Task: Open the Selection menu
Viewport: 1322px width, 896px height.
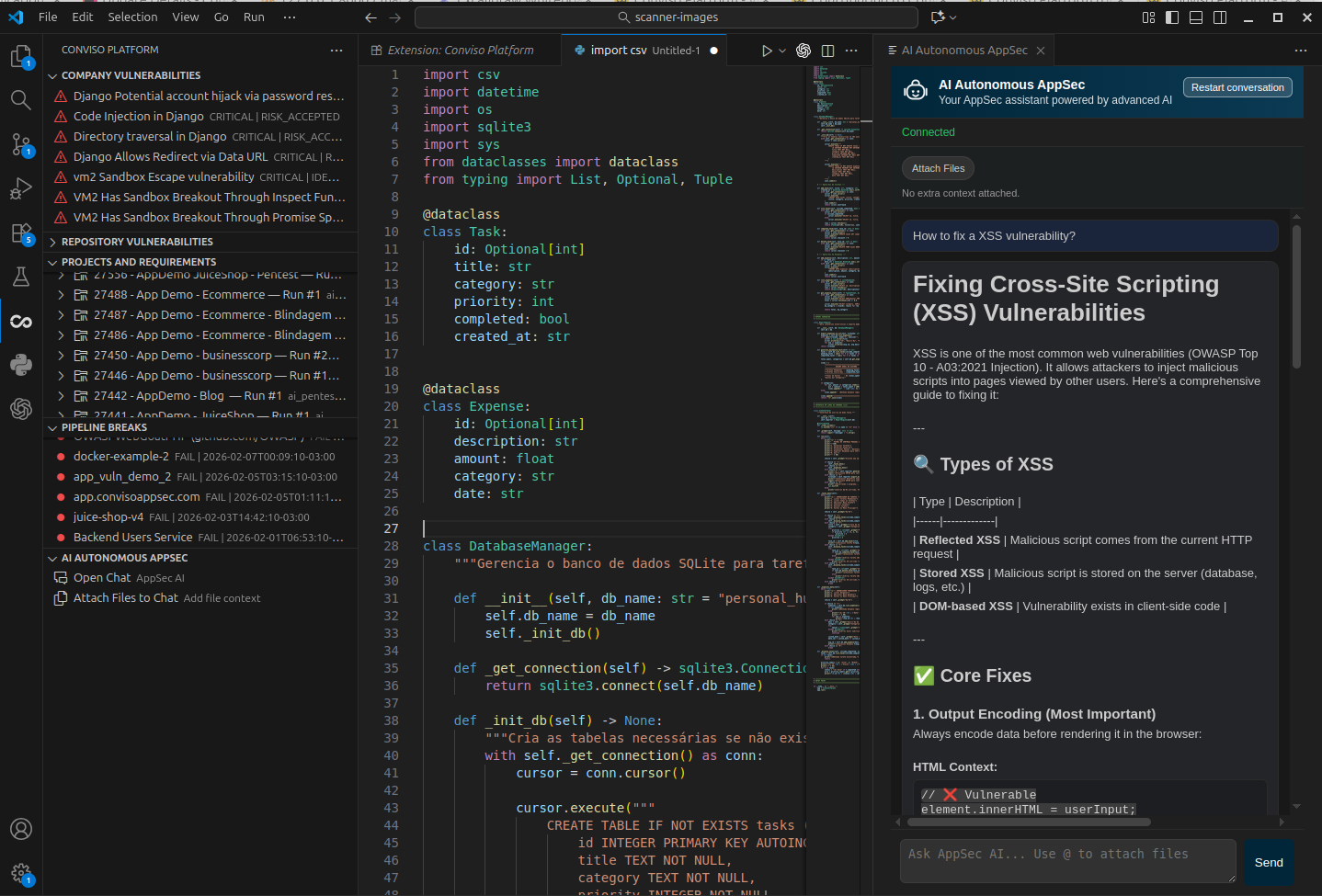Action: point(132,17)
